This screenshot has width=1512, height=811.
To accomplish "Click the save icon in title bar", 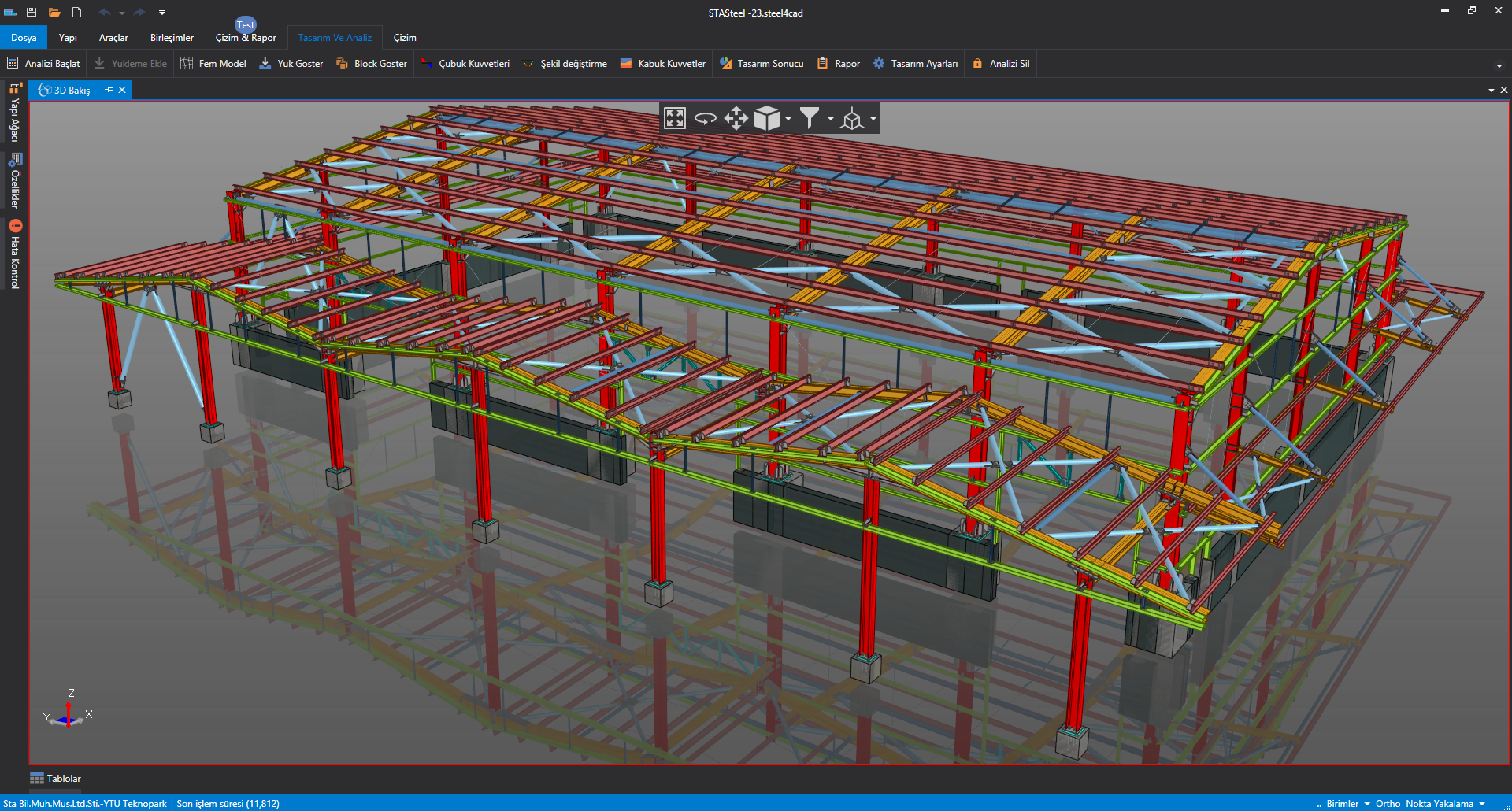I will [31, 13].
